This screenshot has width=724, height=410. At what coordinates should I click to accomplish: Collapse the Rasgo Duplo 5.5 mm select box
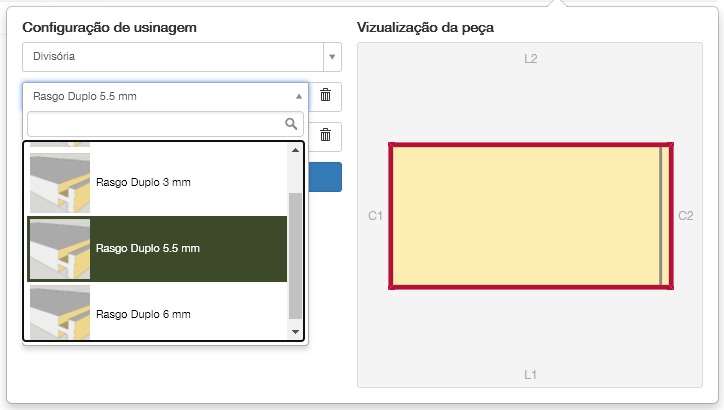tap(298, 97)
